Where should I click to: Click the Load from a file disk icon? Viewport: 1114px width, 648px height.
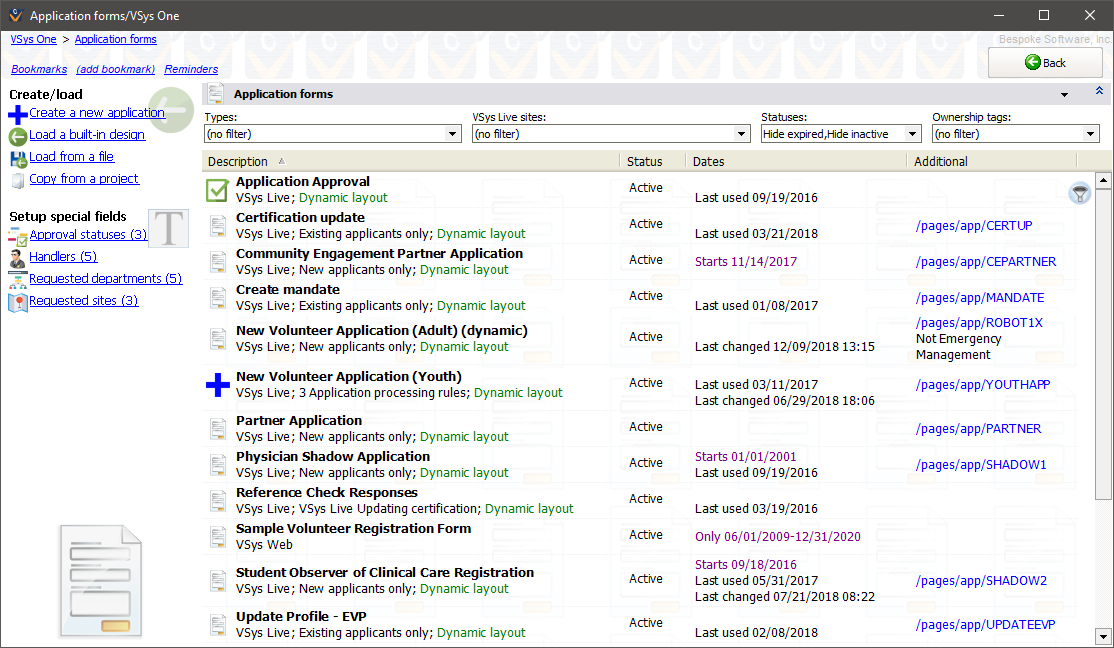click(19, 156)
